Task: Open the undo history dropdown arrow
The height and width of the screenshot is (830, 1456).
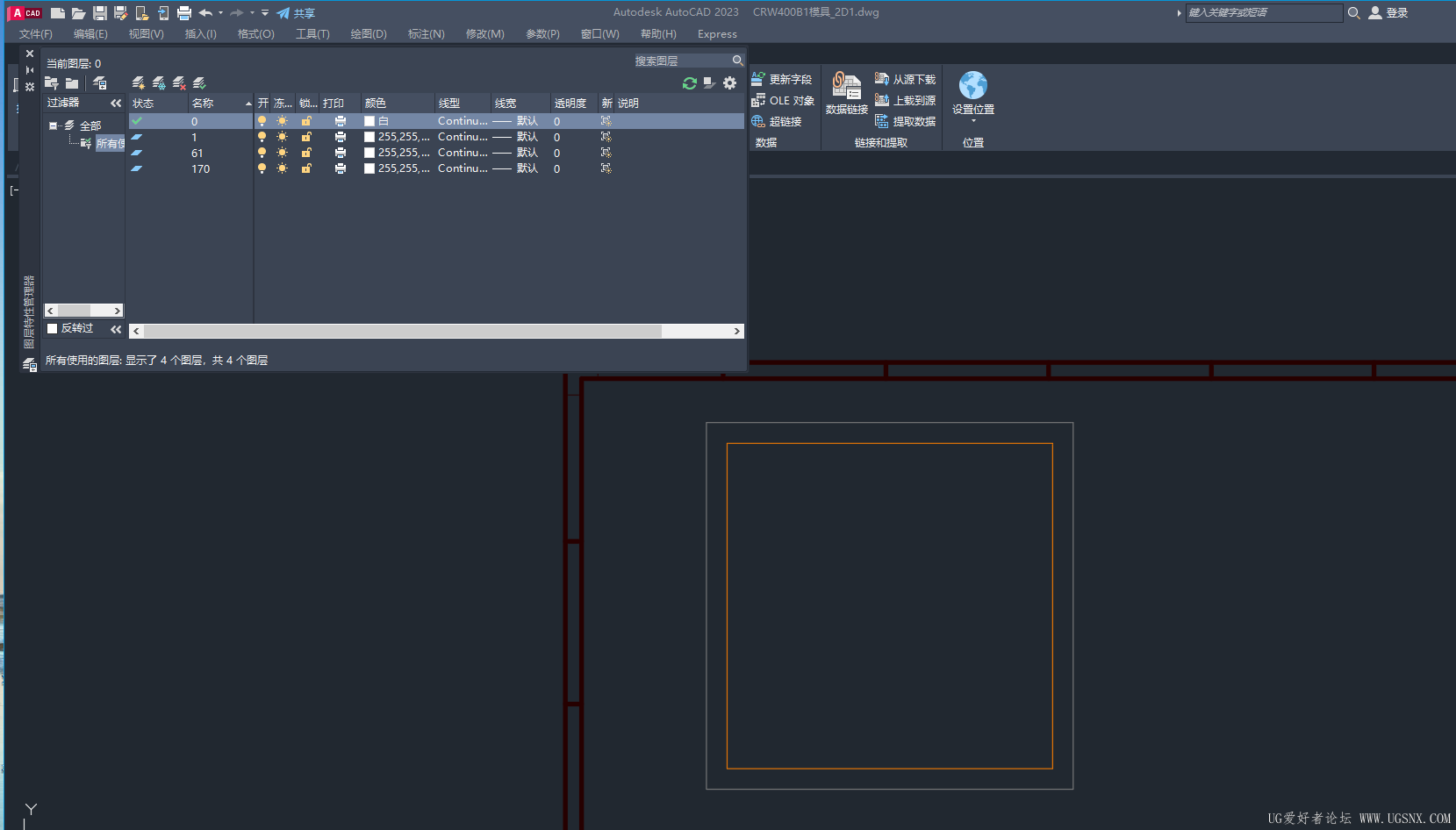Action: click(220, 13)
